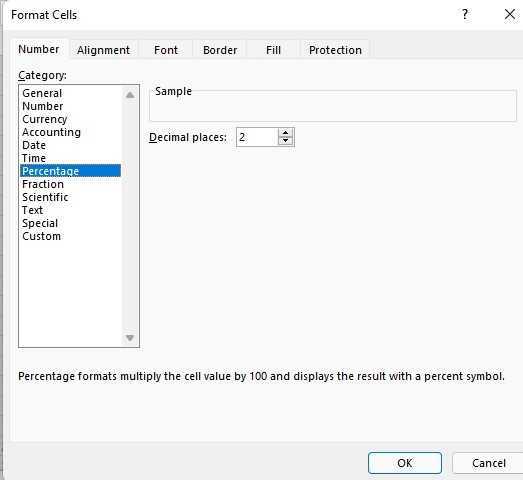The width and height of the screenshot is (523, 480).
Task: Click into the Decimal places field
Action: coord(257,137)
